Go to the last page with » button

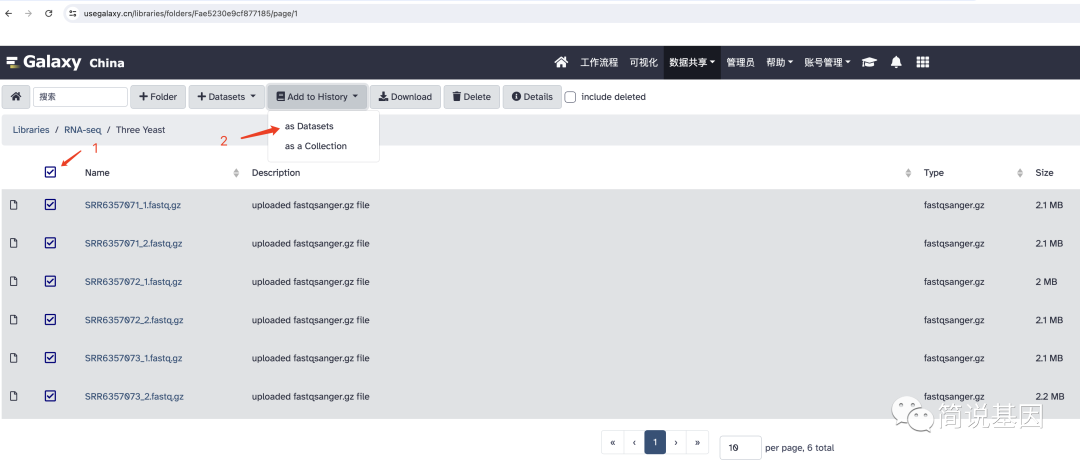pos(698,443)
